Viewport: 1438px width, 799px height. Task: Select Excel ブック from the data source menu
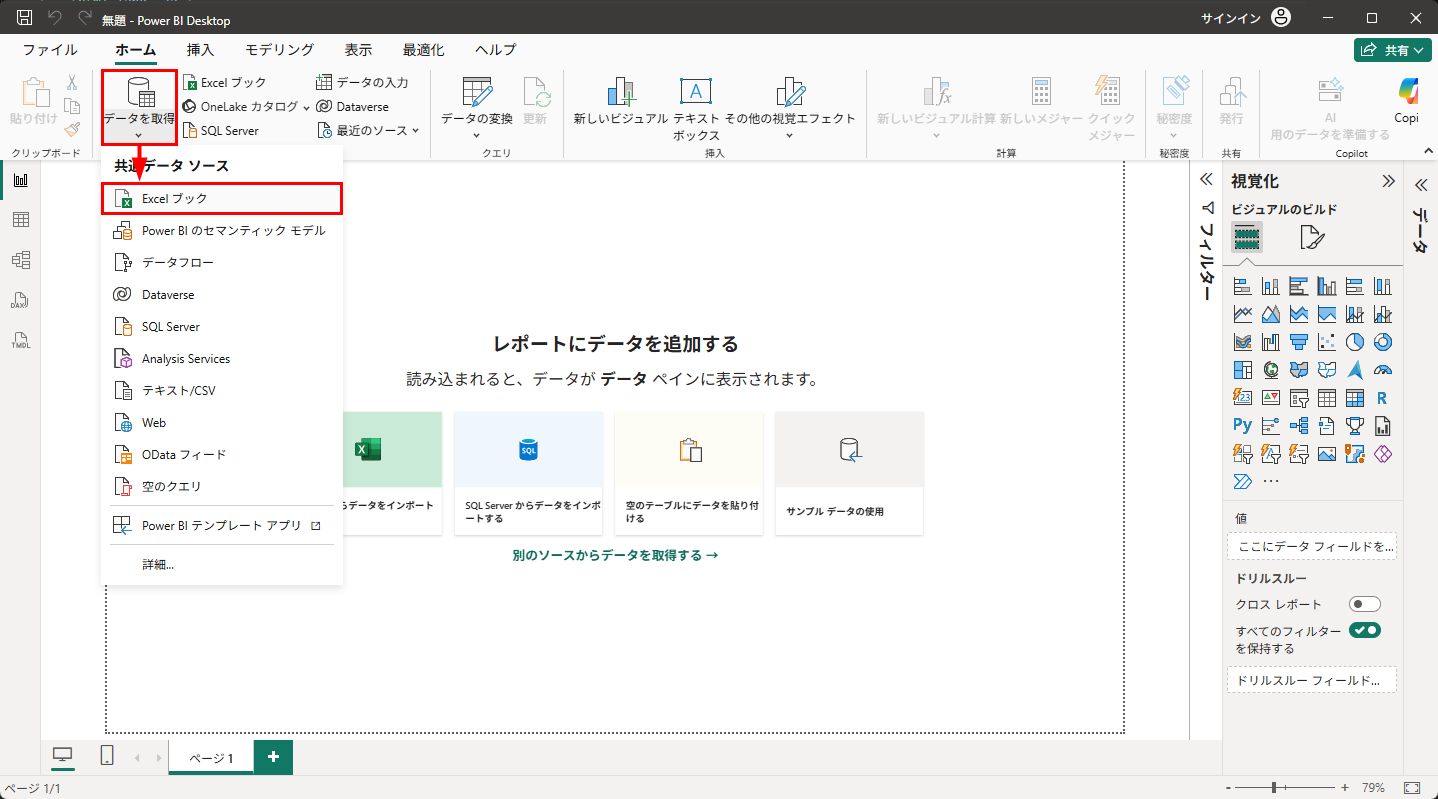pyautogui.click(x=222, y=198)
